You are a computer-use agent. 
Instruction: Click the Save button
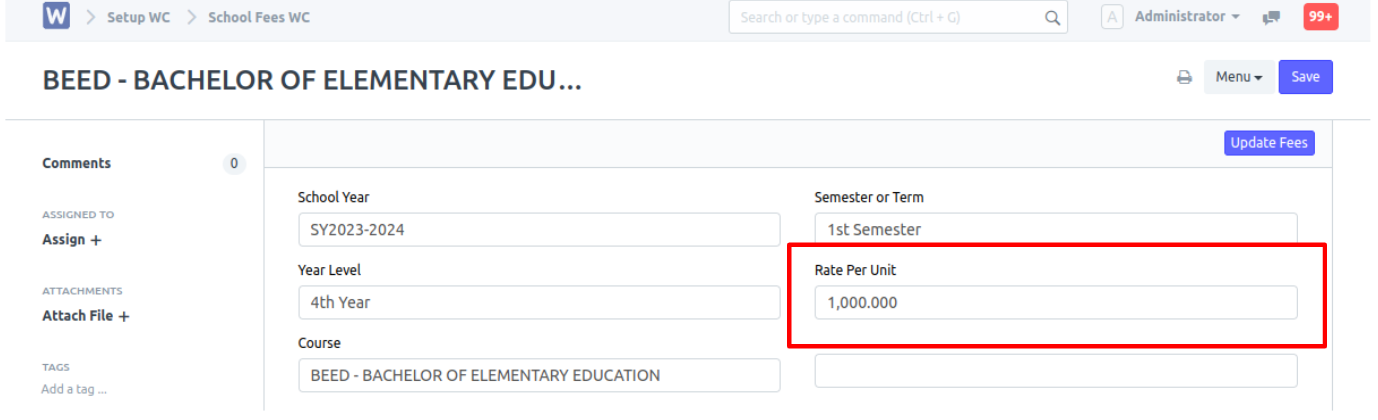coord(1305,77)
